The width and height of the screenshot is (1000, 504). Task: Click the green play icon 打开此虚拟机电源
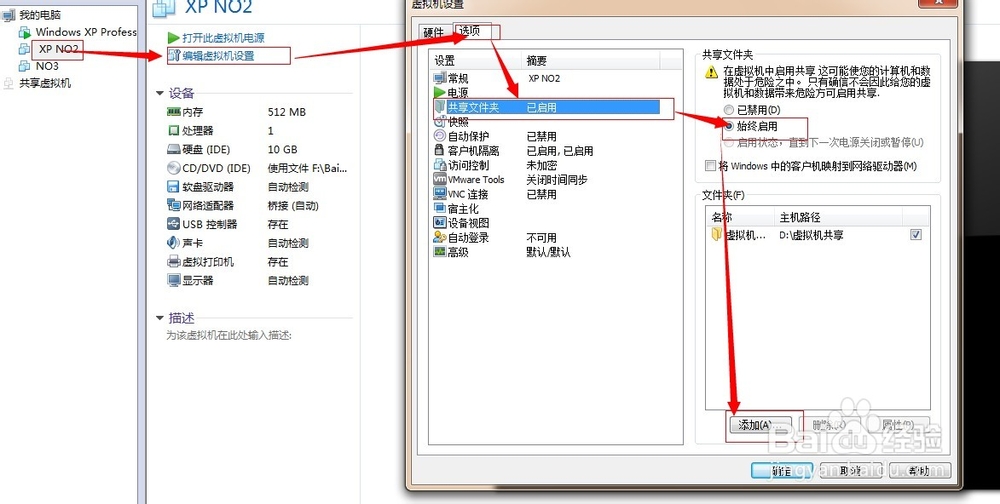(173, 38)
